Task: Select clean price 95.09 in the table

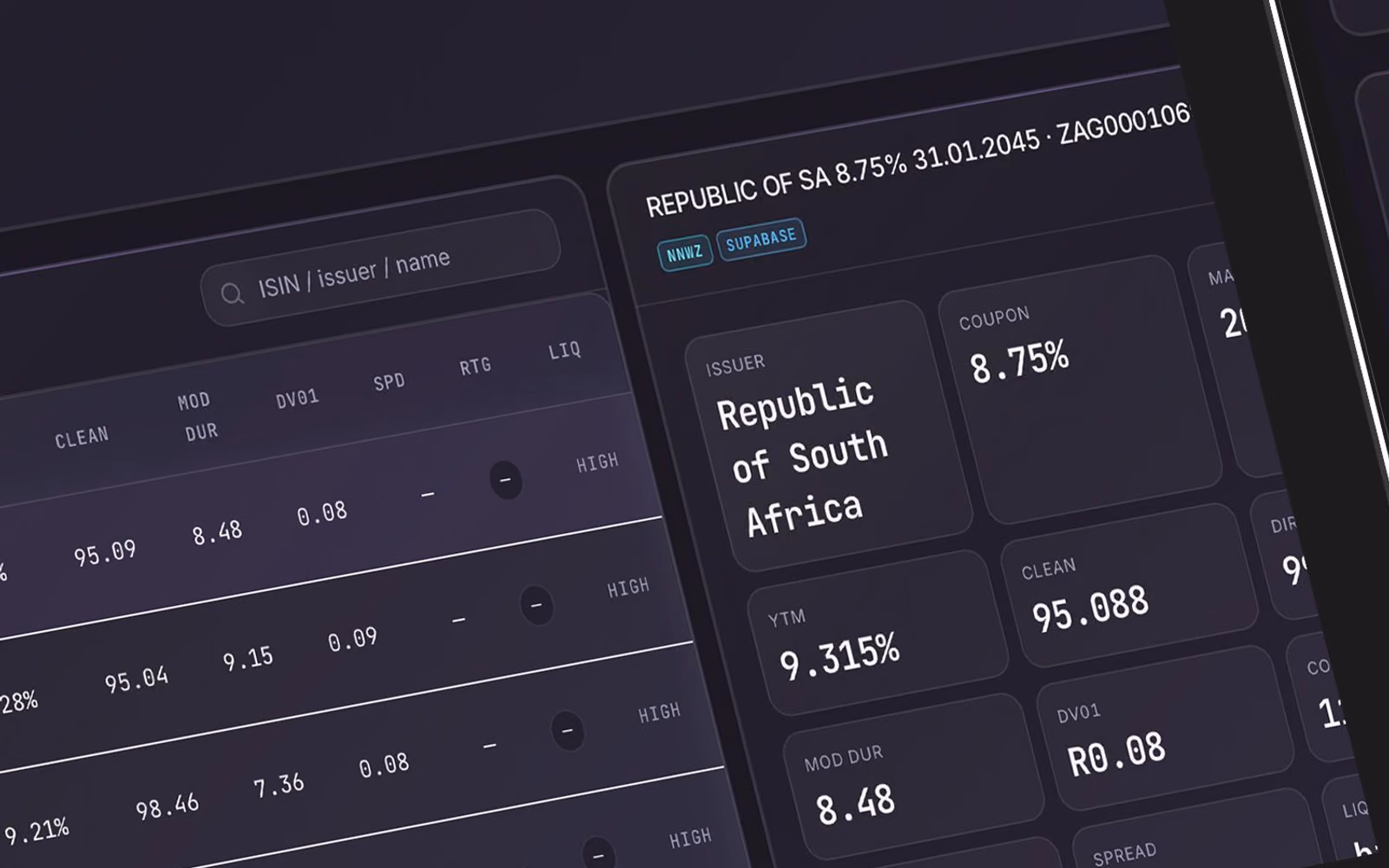Action: tap(105, 553)
